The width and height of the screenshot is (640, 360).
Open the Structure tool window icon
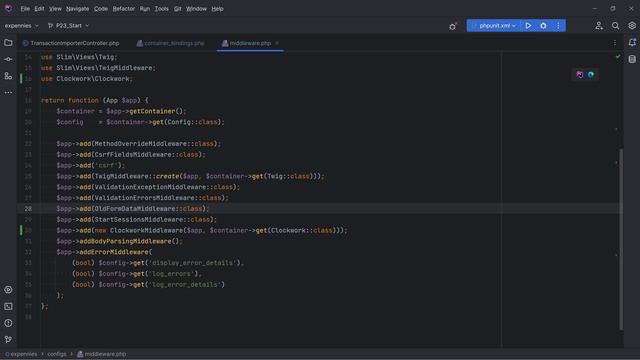coord(8,76)
